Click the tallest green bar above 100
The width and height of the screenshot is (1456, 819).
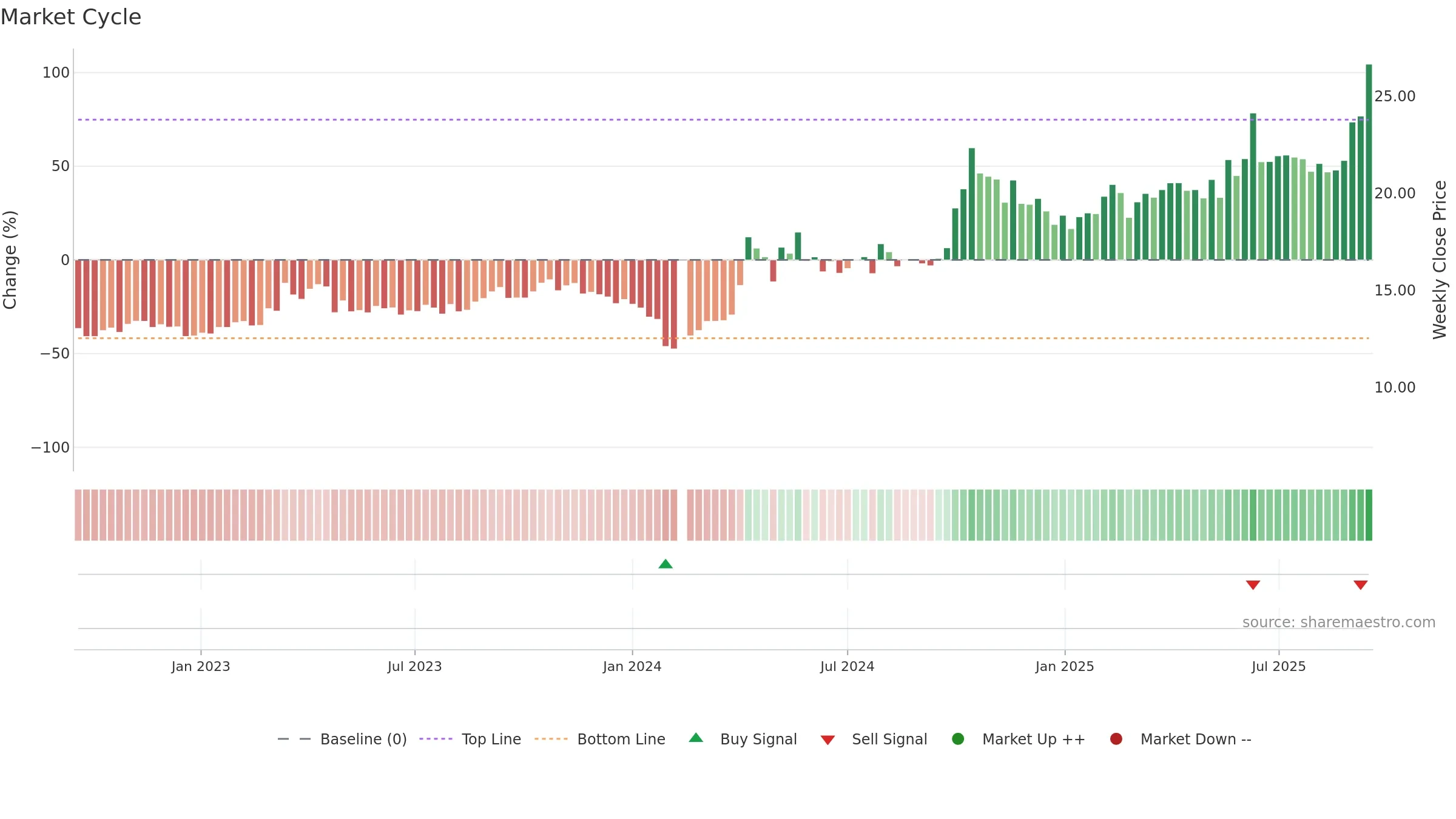(1369, 162)
